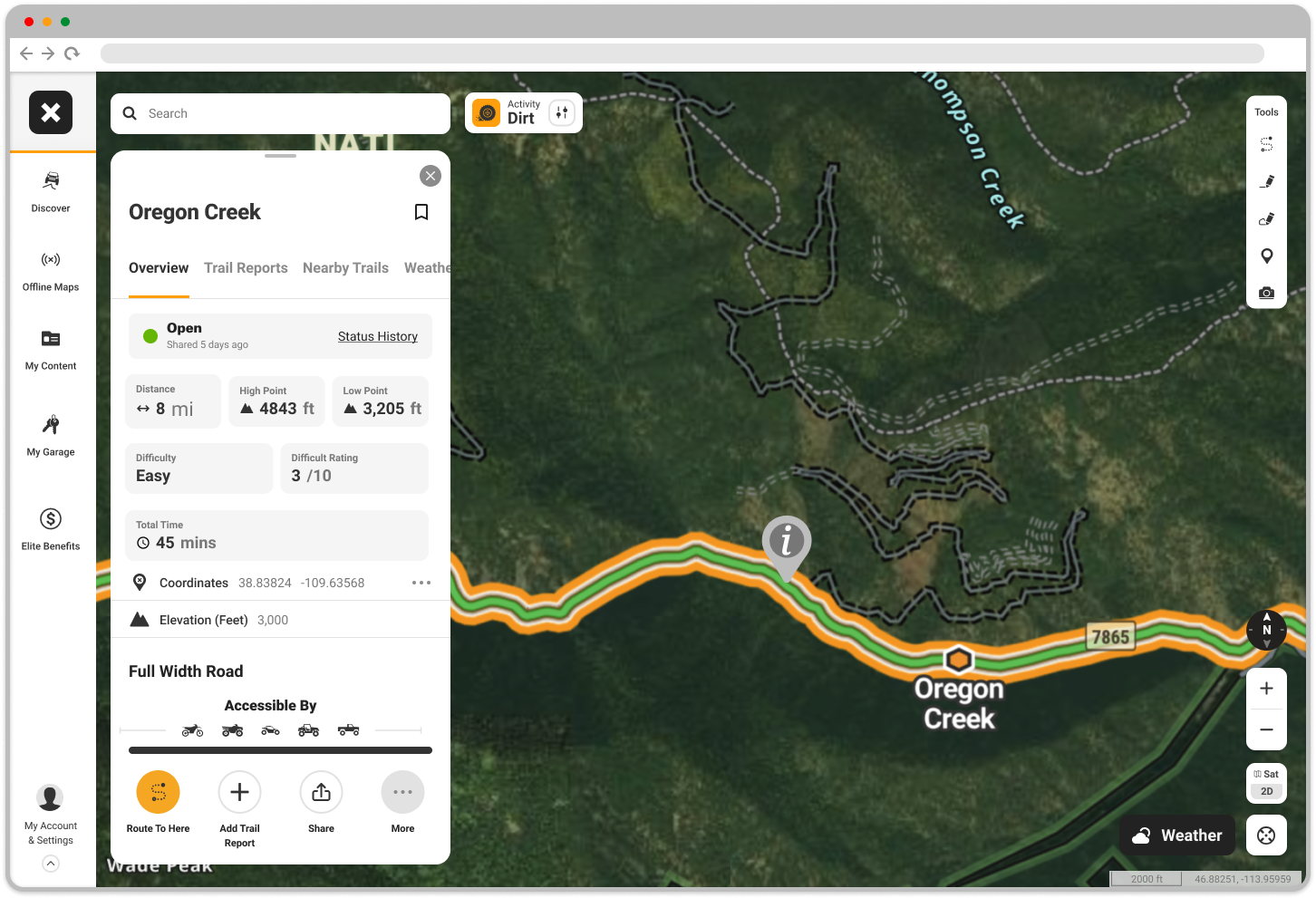
Task: View Elite Benefits
Action: [51, 529]
